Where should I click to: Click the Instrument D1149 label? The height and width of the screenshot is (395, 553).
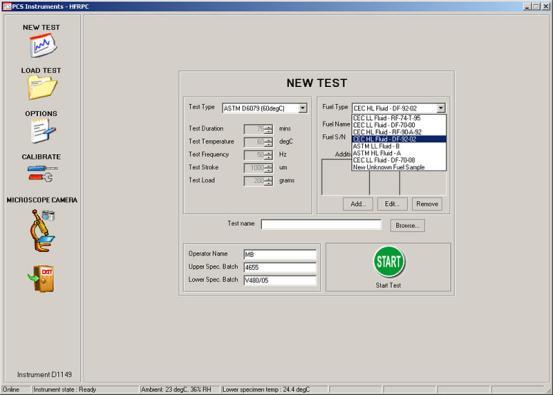pos(44,374)
